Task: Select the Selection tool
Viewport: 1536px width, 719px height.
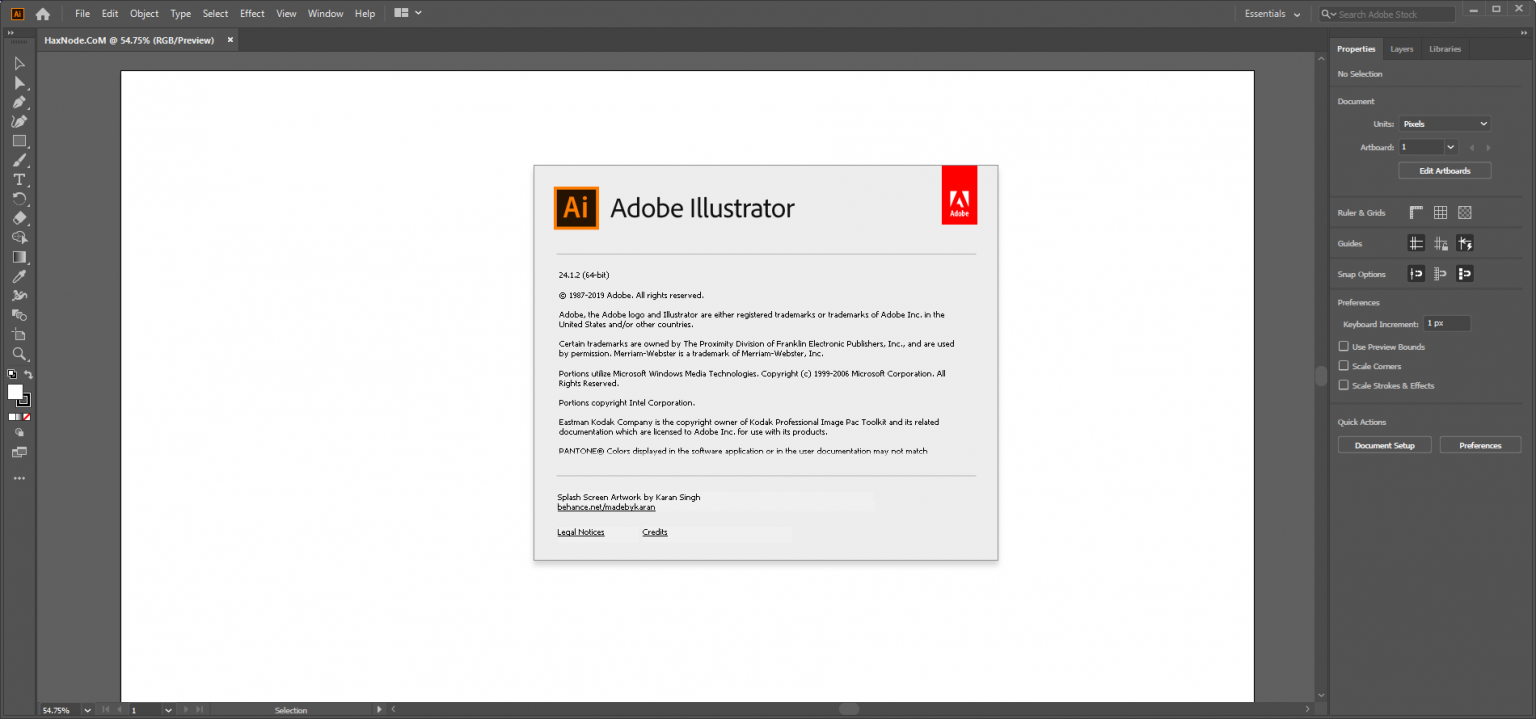Action: point(19,63)
